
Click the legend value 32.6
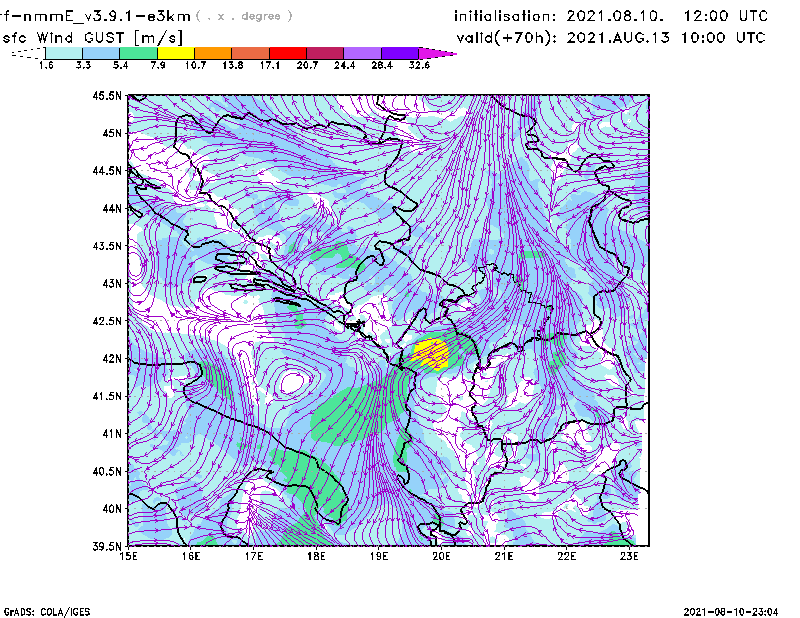(419, 65)
